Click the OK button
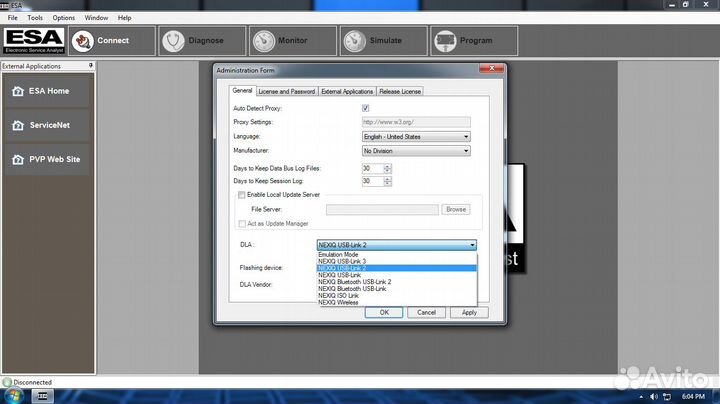Image resolution: width=720 pixels, height=404 pixels. click(x=384, y=312)
